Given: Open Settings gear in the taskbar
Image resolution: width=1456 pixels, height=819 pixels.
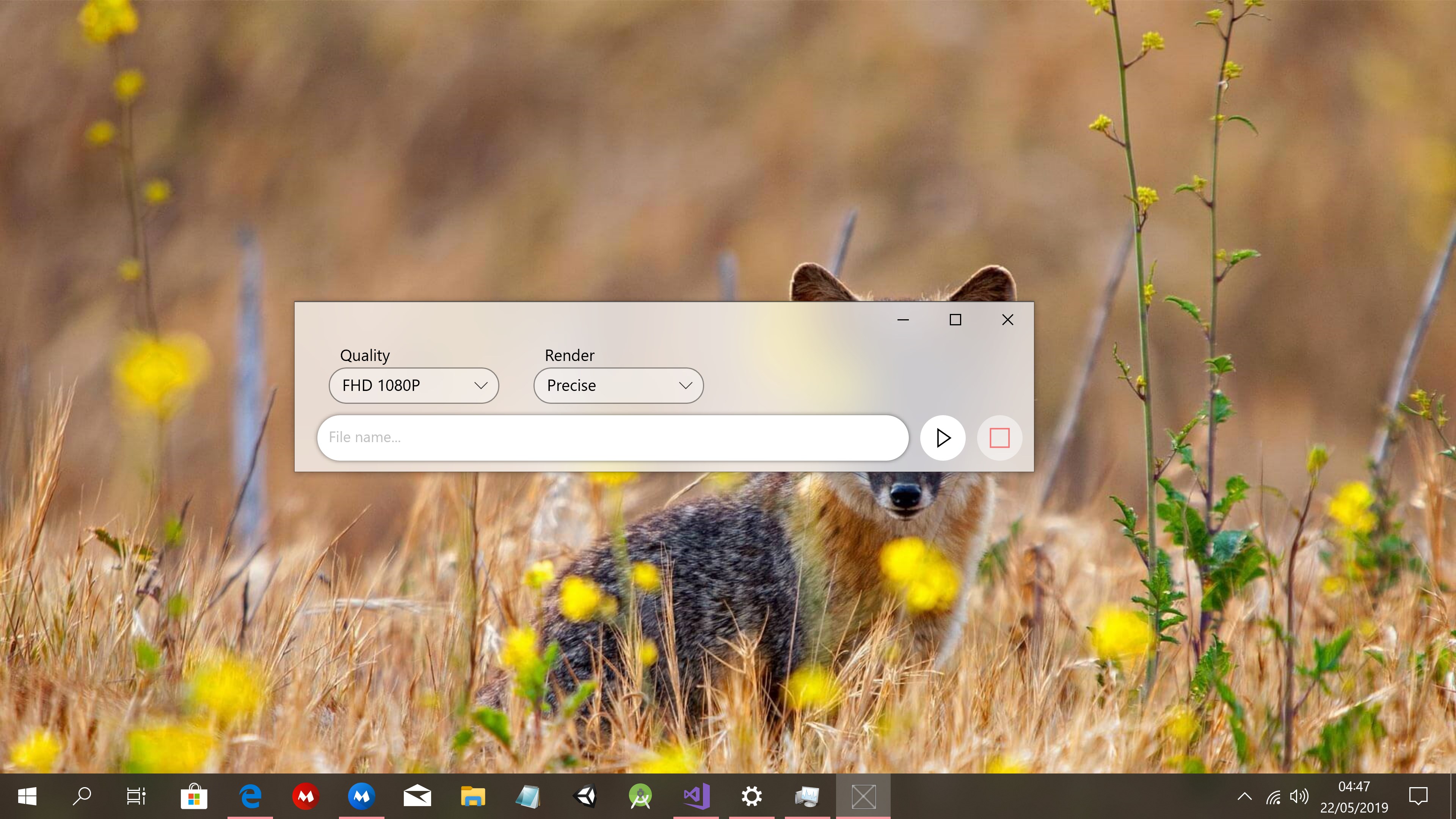Looking at the screenshot, I should (x=752, y=796).
